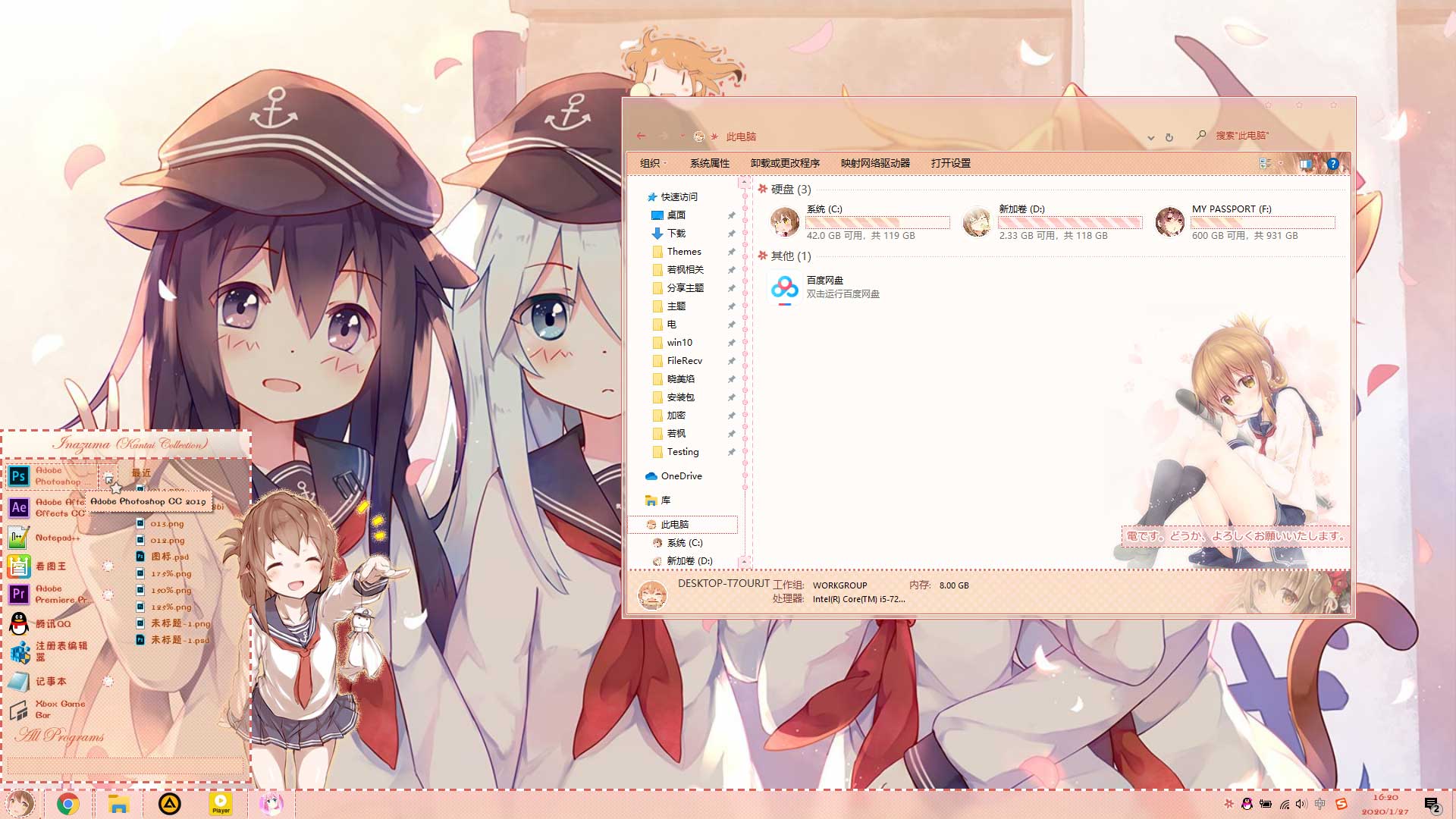Click the refresh icon in address bar

coord(1169,137)
